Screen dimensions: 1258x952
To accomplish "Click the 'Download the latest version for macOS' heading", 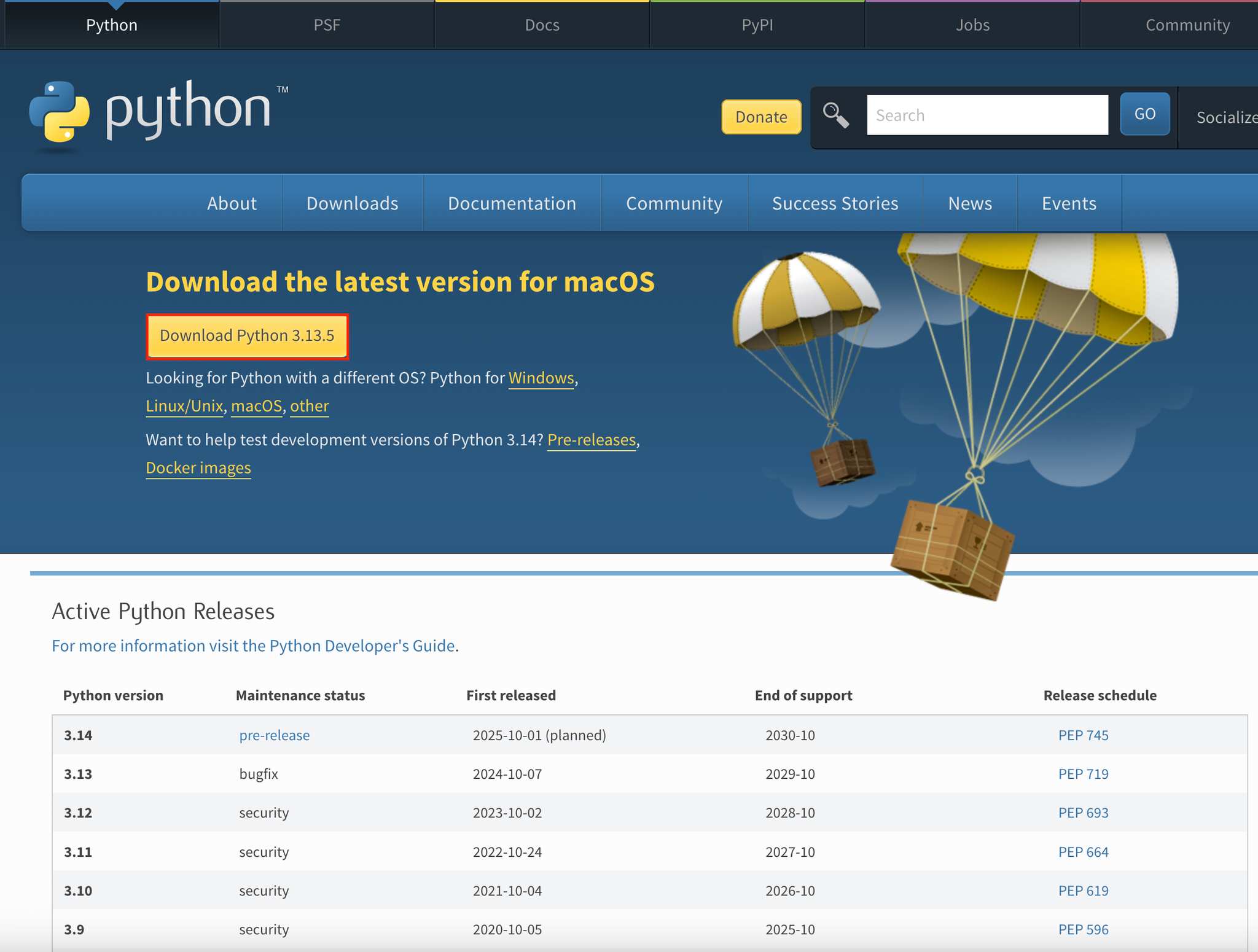I will [400, 282].
